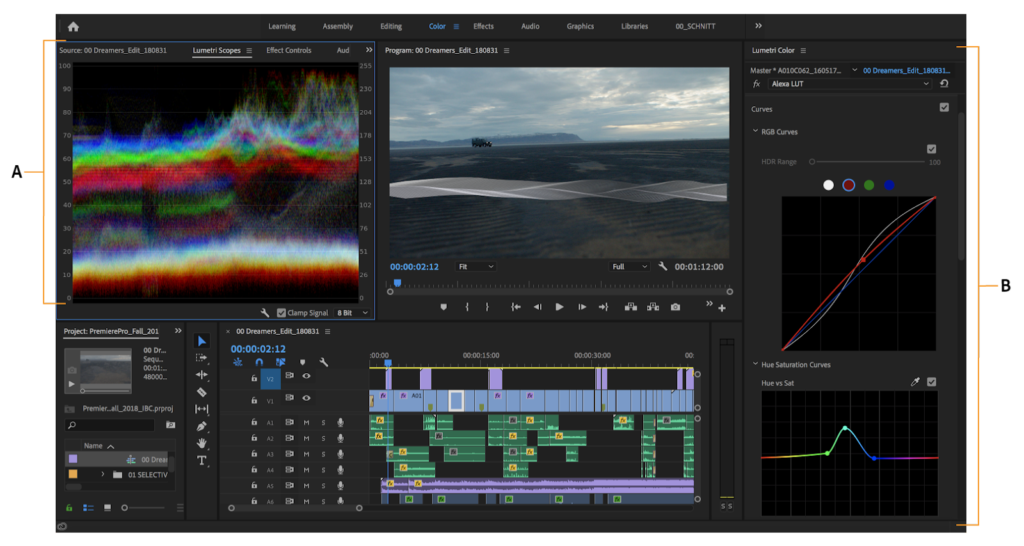Open Lumetri Scopes wrench settings

click(265, 313)
